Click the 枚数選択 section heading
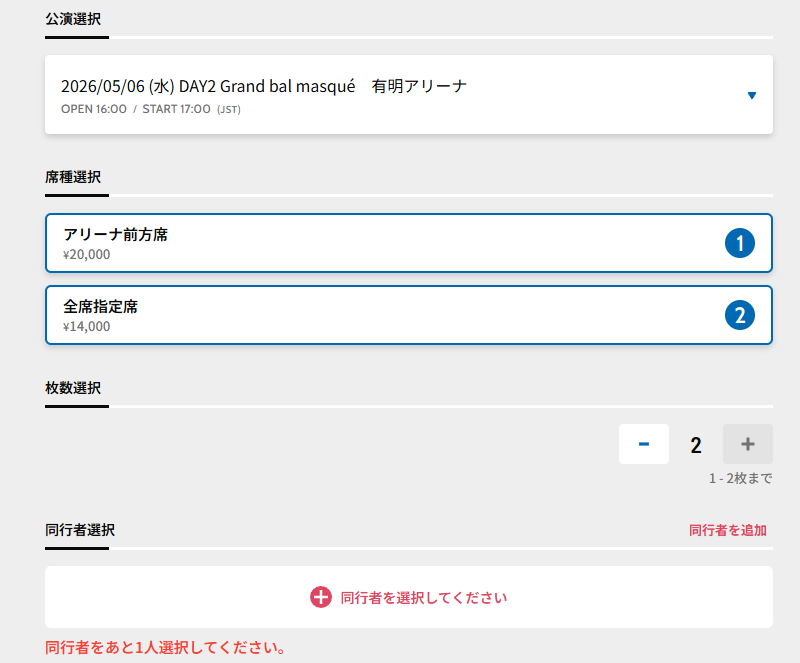 click(x=73, y=388)
